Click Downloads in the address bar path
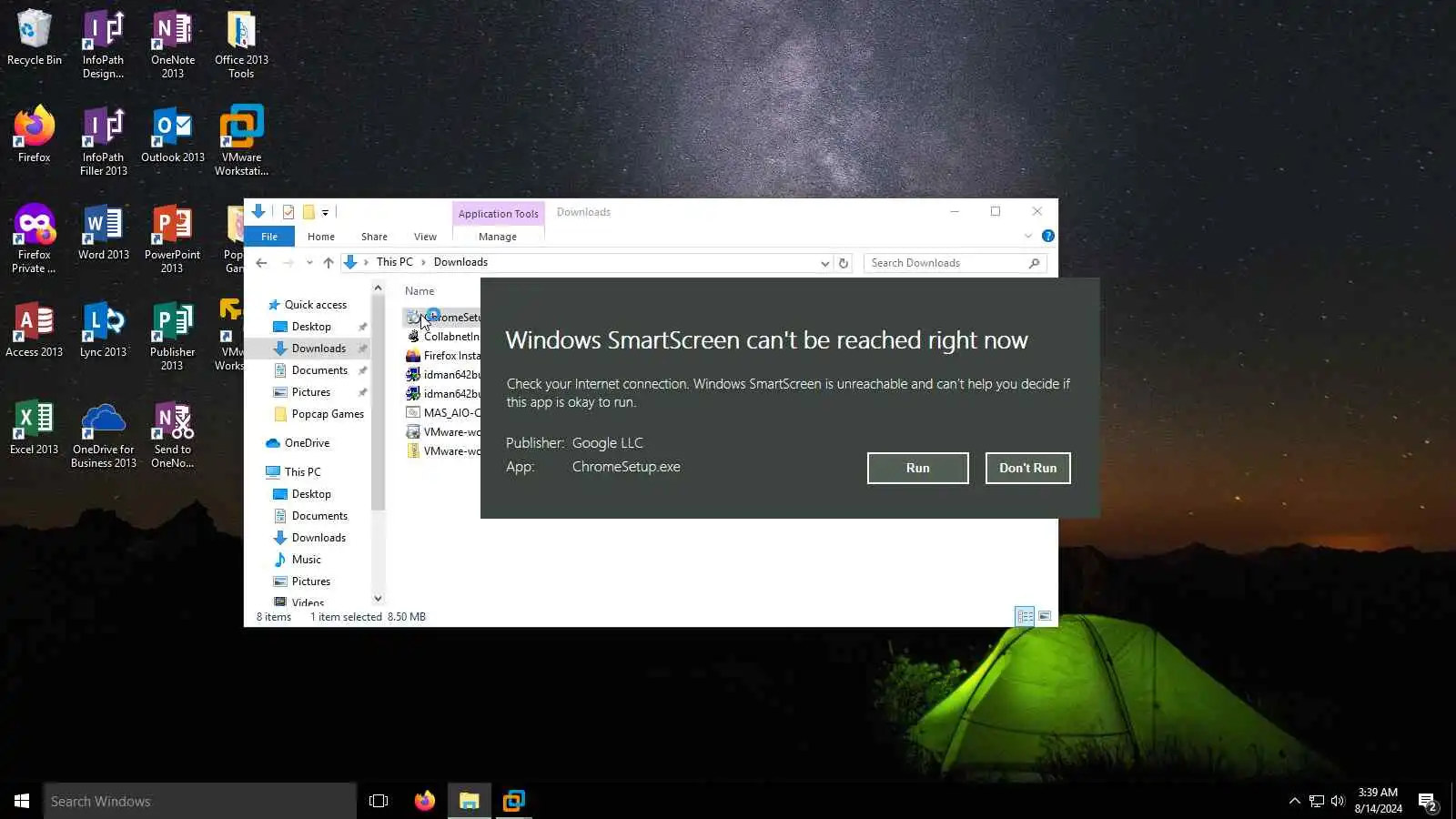The image size is (1456, 819). 460,262
